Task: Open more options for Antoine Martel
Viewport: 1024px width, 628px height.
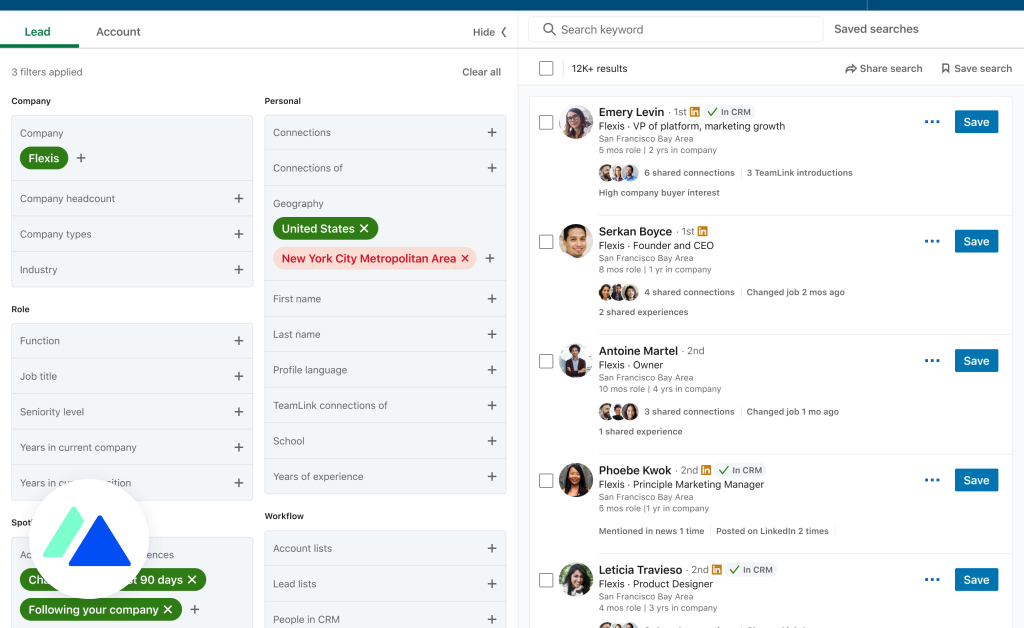Action: (x=932, y=361)
